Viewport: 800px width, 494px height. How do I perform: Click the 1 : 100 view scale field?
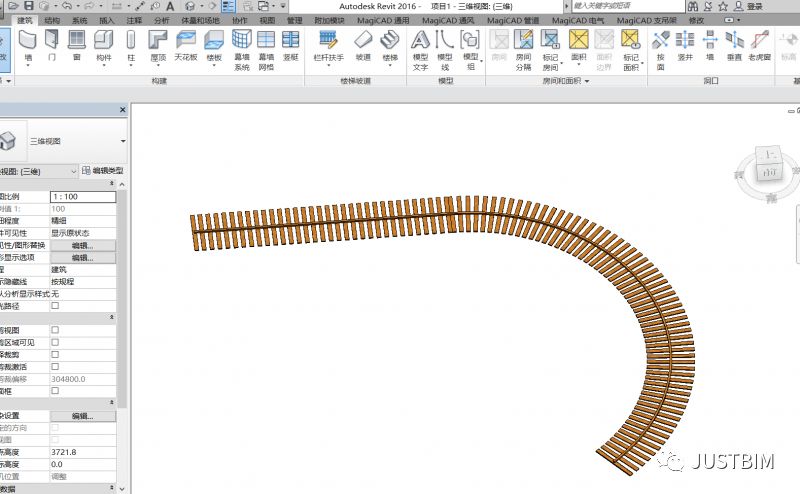tap(83, 196)
